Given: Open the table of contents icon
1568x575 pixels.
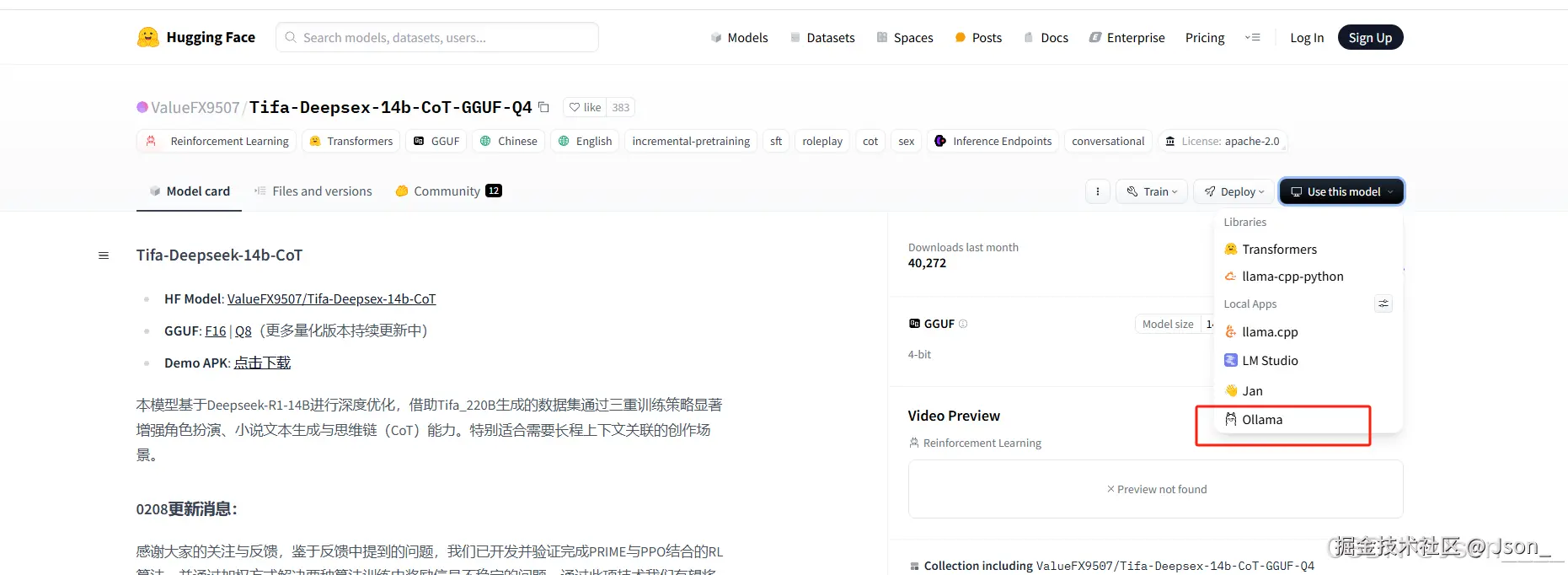Looking at the screenshot, I should (x=104, y=255).
